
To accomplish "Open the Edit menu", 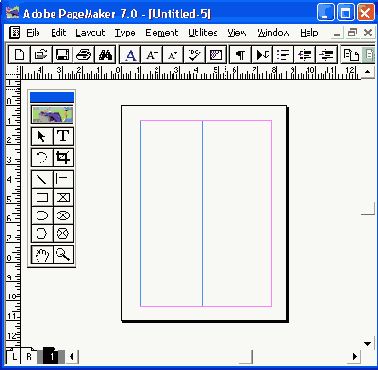I will [59, 33].
